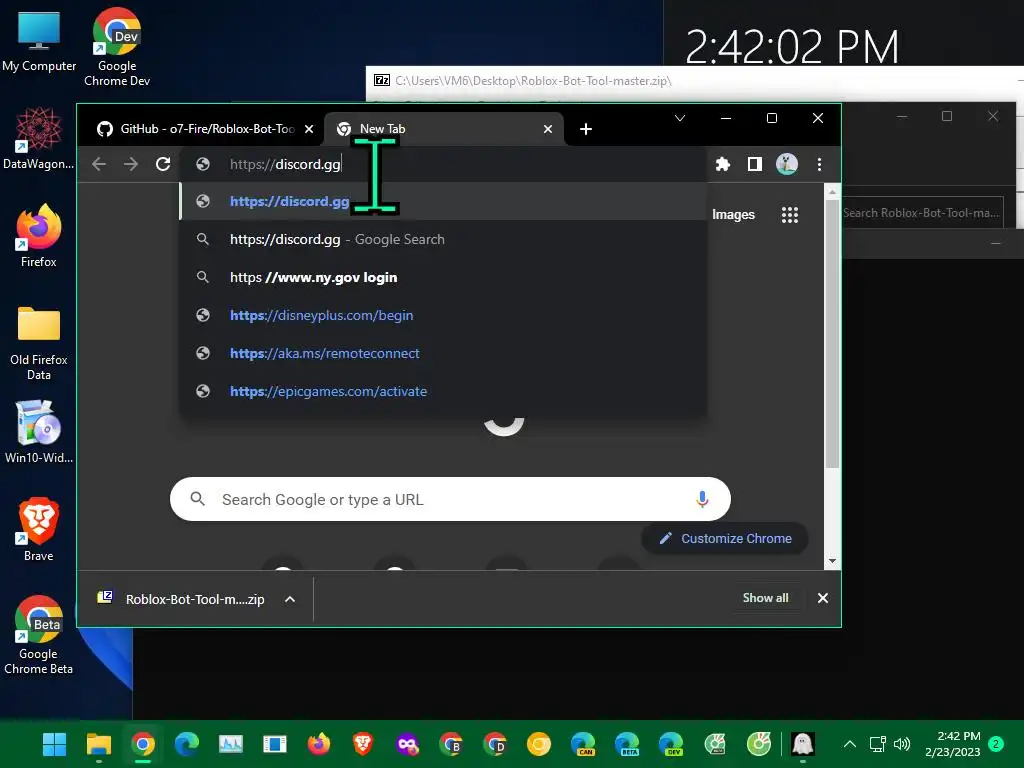Click Show all downloads

pyautogui.click(x=765, y=598)
